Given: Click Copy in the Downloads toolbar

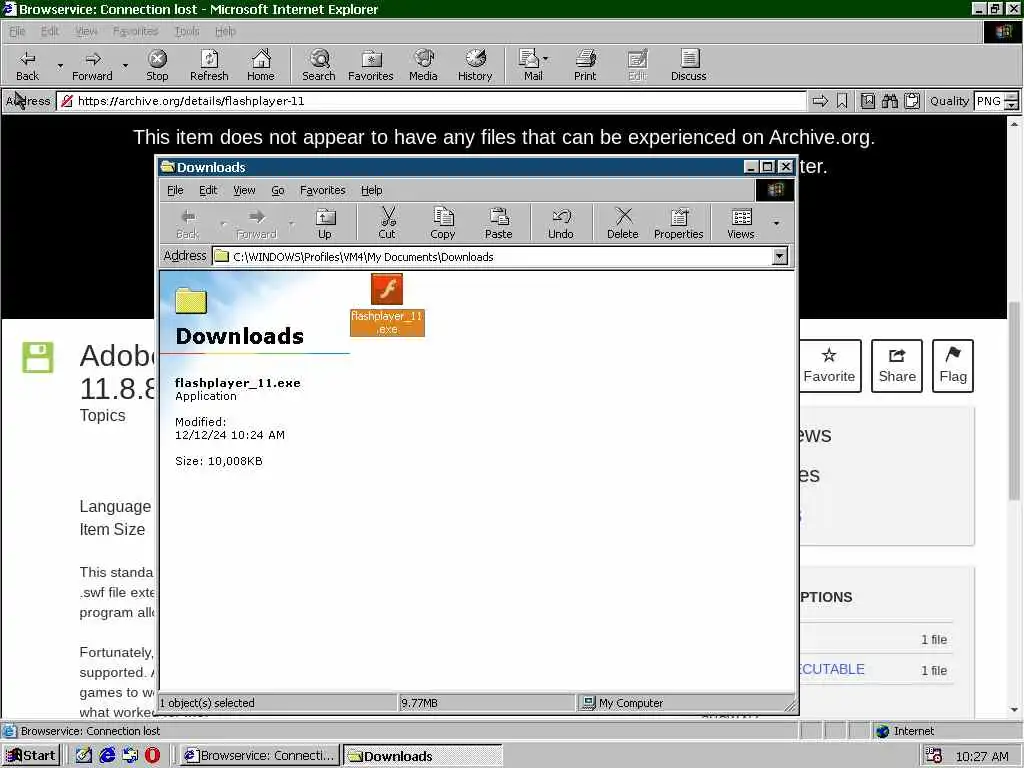Looking at the screenshot, I should point(443,223).
